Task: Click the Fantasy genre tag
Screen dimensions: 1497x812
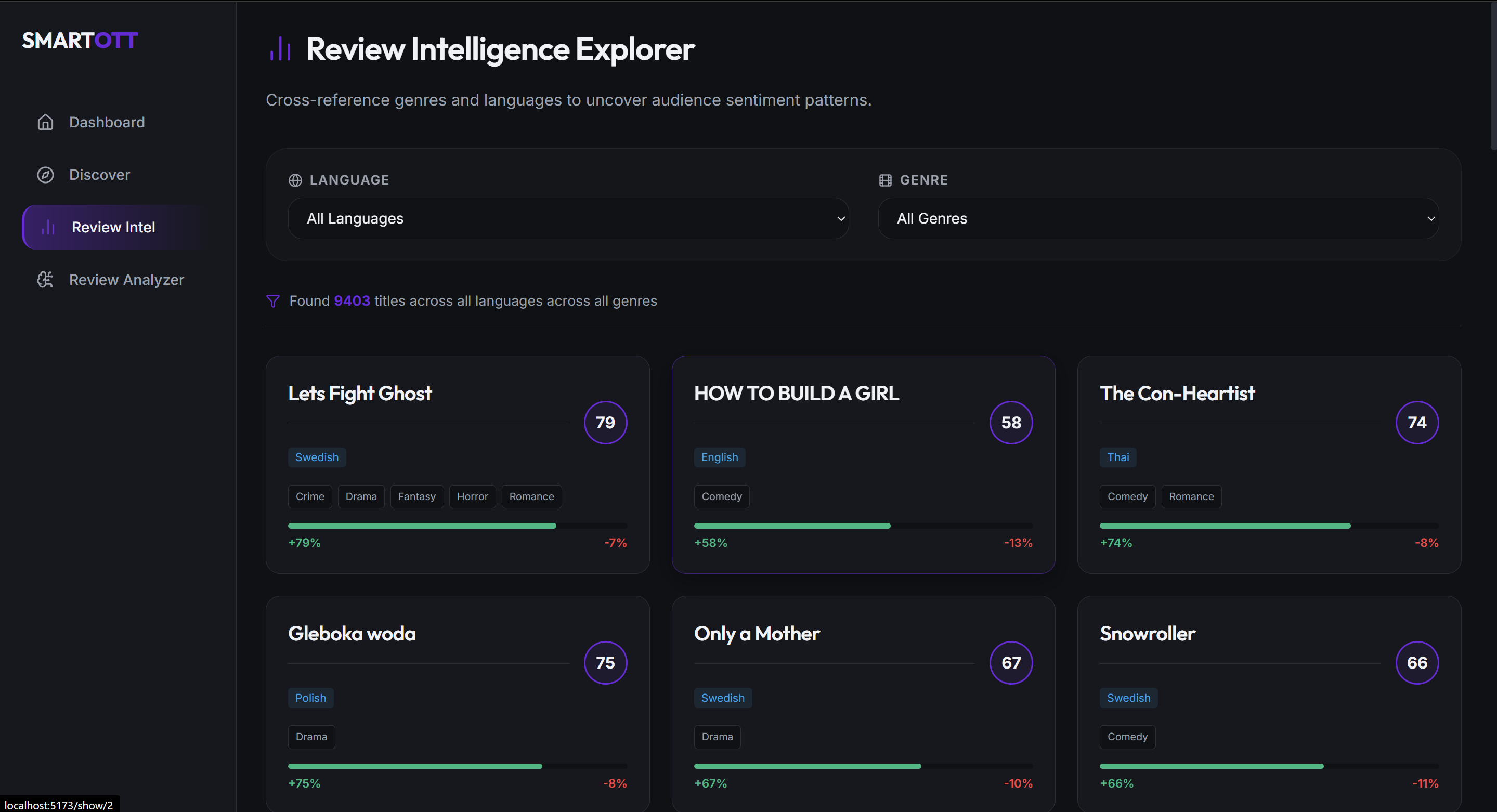Action: click(x=416, y=496)
